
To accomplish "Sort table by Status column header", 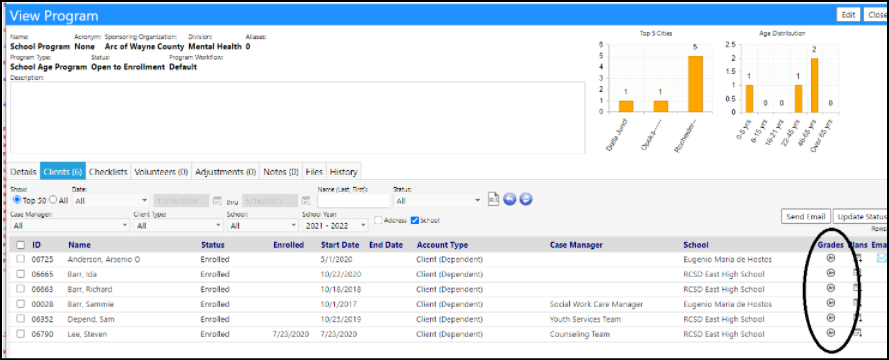I will (213, 245).
